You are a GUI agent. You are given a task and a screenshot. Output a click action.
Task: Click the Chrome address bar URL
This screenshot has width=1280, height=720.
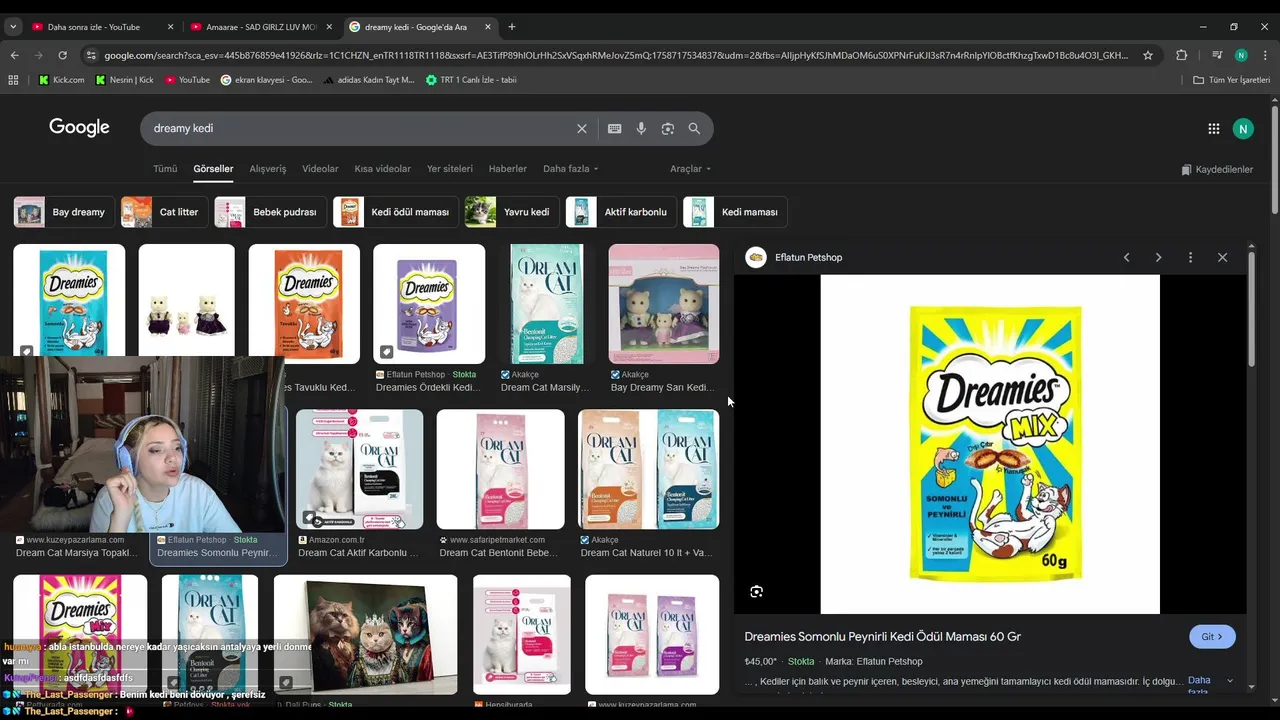click(615, 56)
